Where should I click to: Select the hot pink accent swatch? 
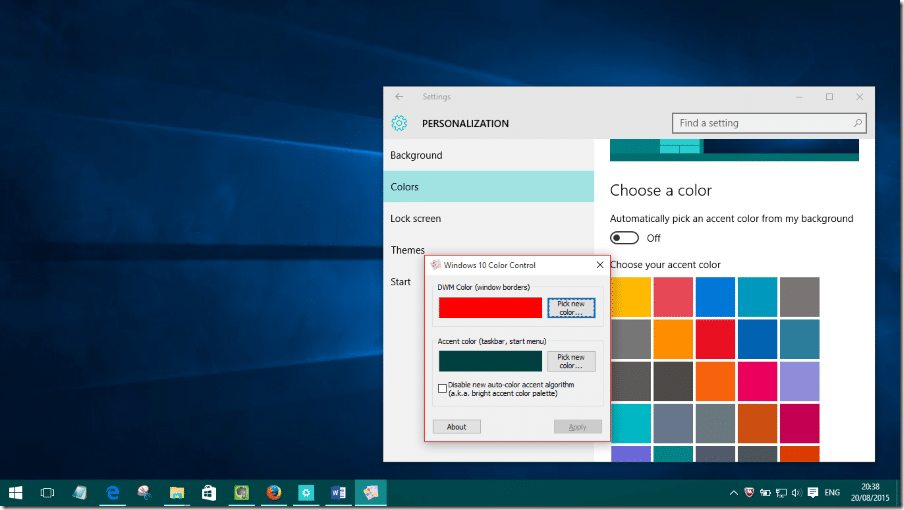pos(758,381)
